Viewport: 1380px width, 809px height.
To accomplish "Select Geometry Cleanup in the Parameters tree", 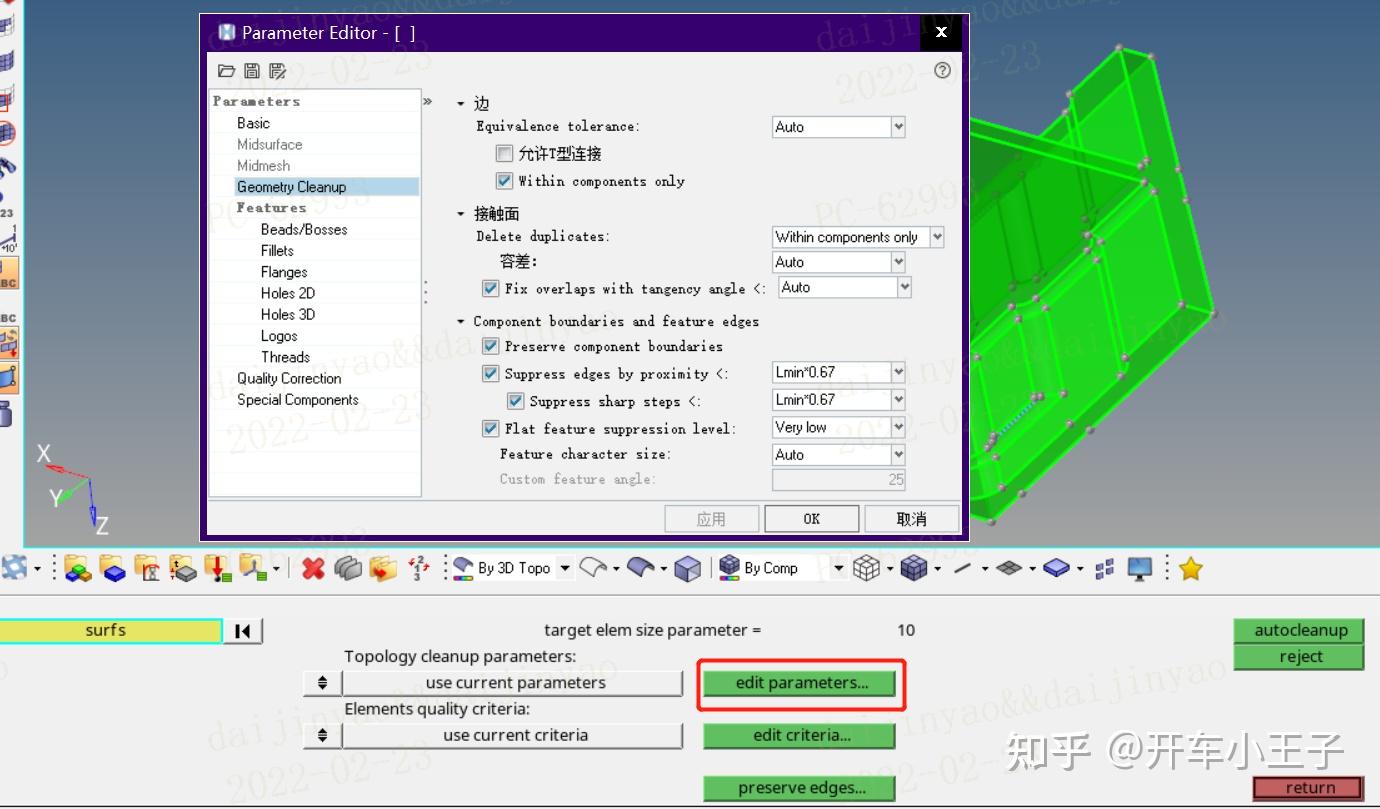I will (x=291, y=187).
